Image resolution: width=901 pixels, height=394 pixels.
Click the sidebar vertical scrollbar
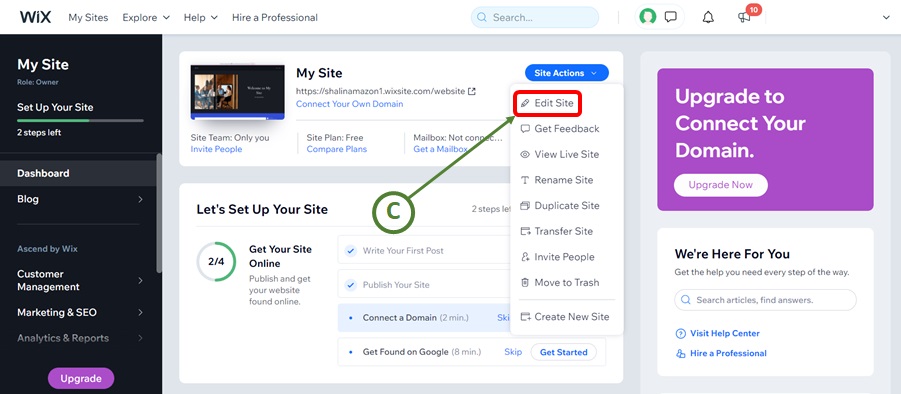click(x=159, y=214)
